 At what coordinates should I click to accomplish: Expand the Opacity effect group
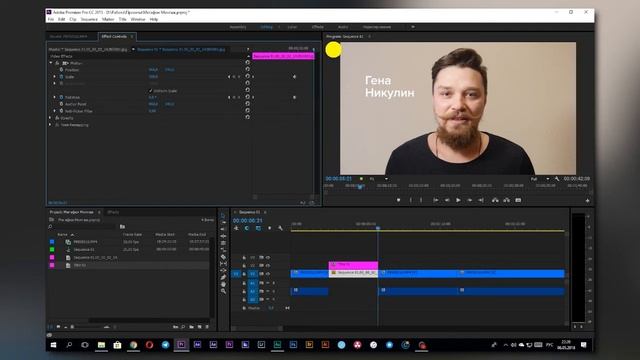coord(51,118)
